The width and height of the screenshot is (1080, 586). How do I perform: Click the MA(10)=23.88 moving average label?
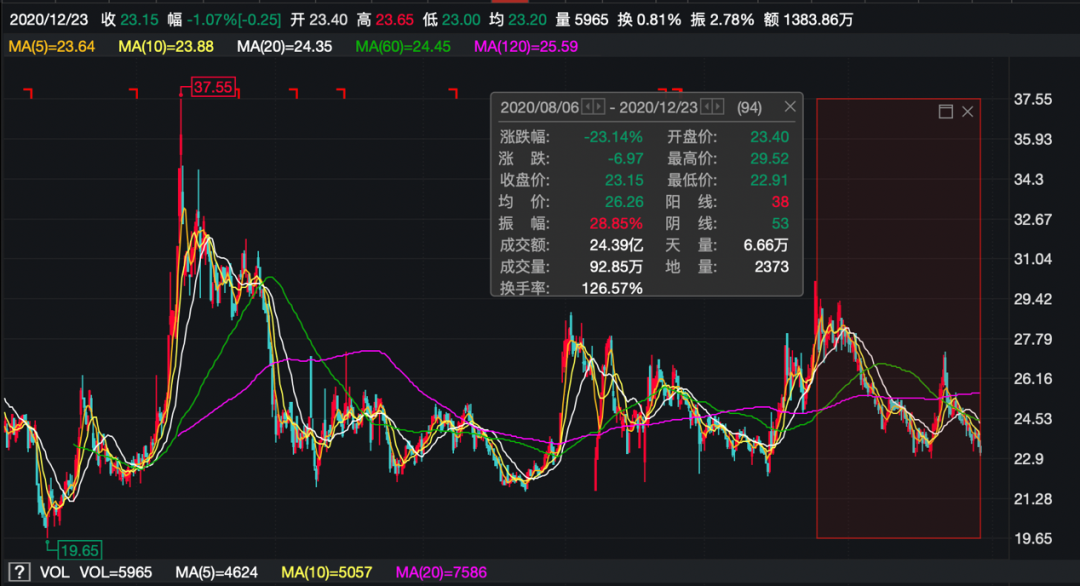pos(166,47)
